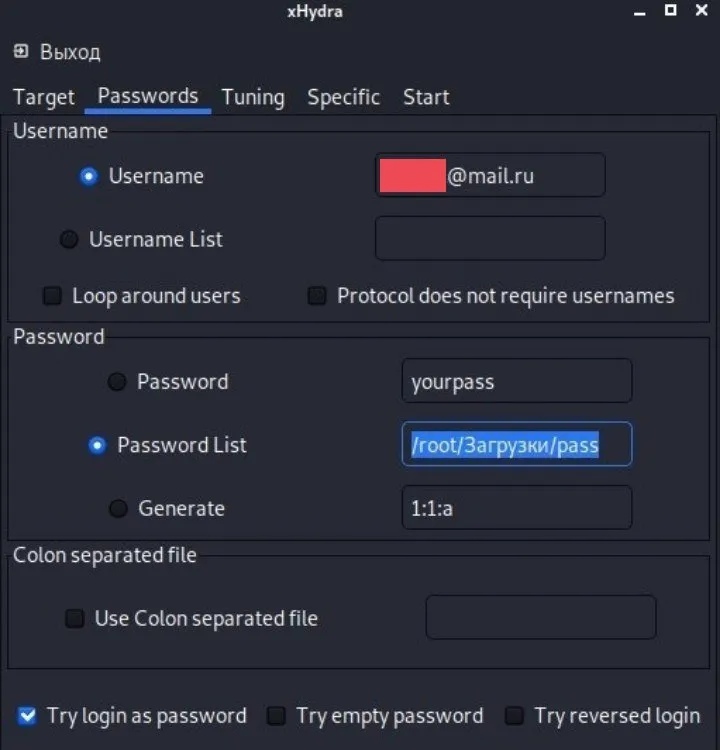This screenshot has height=750, width=720.
Task: Click the Выход exit icon
Action: click(x=21, y=51)
